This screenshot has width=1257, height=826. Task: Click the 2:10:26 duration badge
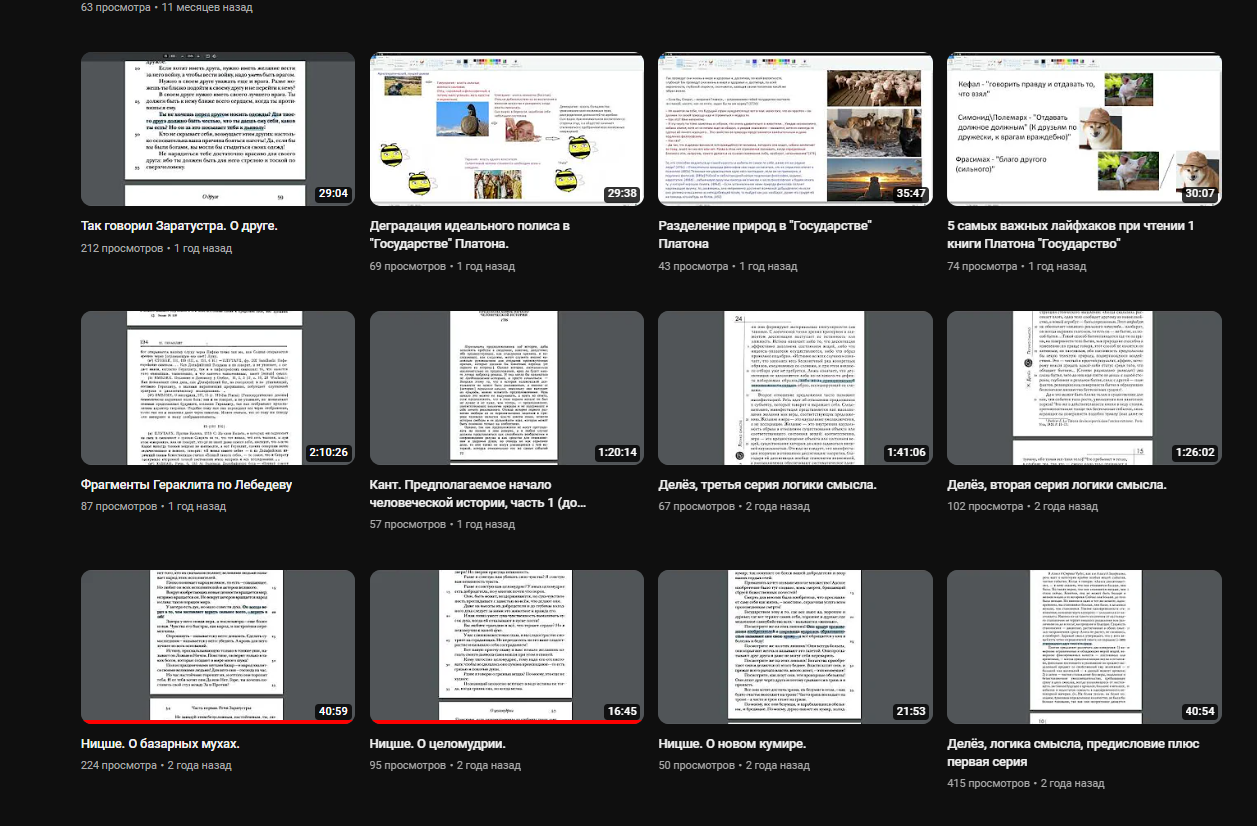(328, 453)
